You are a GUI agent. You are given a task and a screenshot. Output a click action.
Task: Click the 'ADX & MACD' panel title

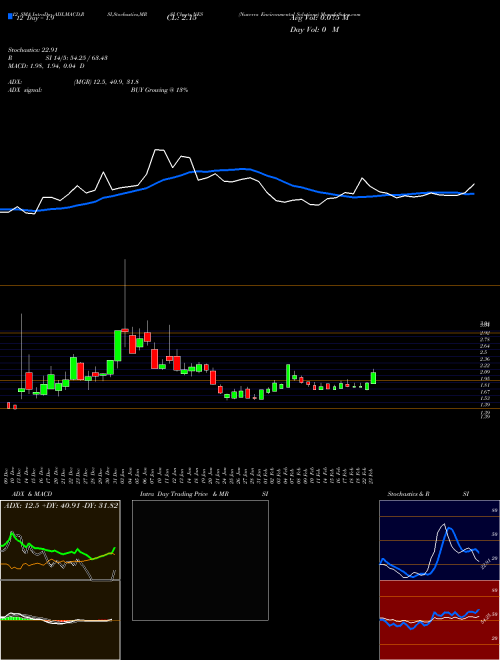(32, 494)
